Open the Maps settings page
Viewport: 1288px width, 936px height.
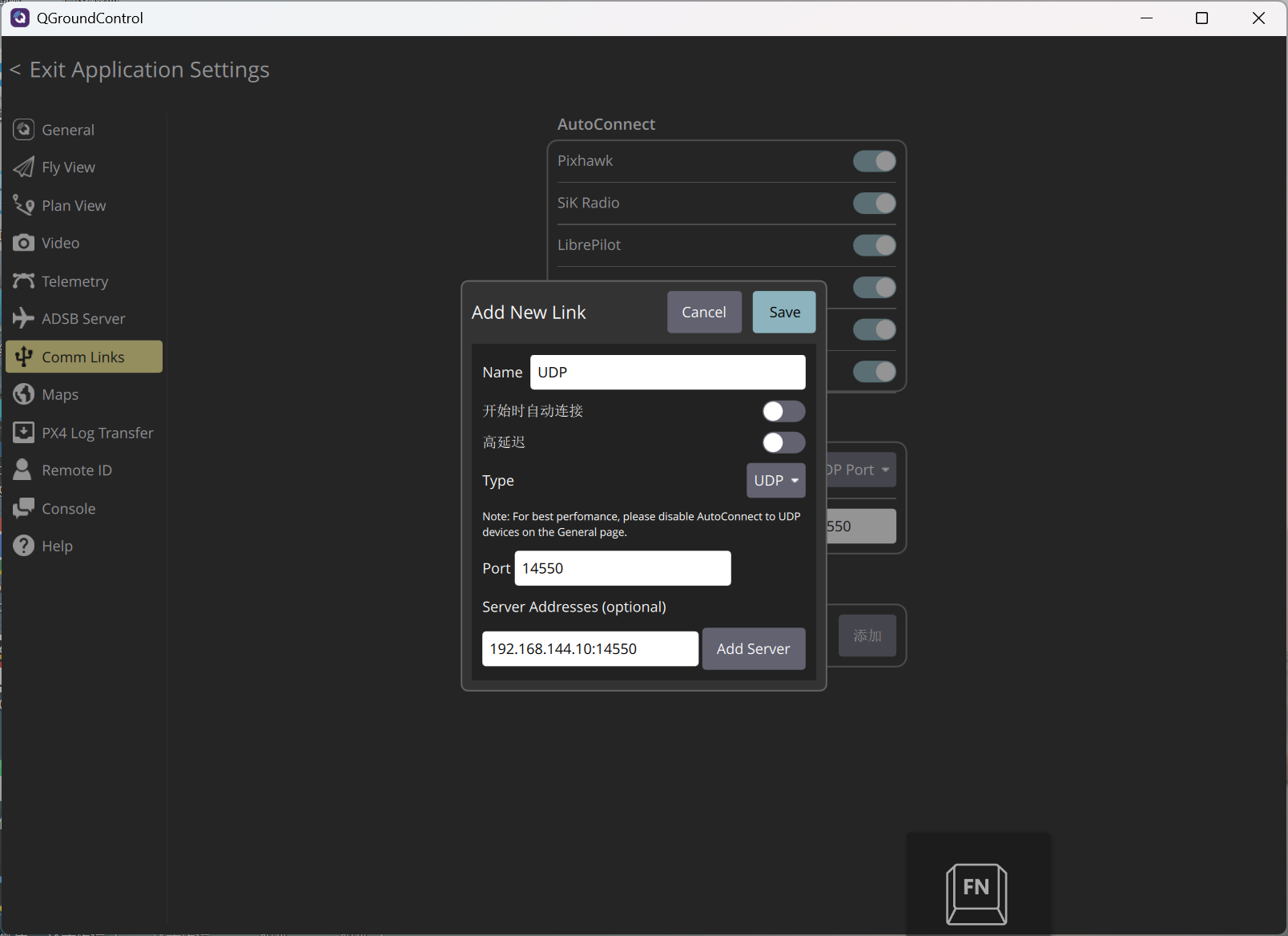[x=84, y=394]
